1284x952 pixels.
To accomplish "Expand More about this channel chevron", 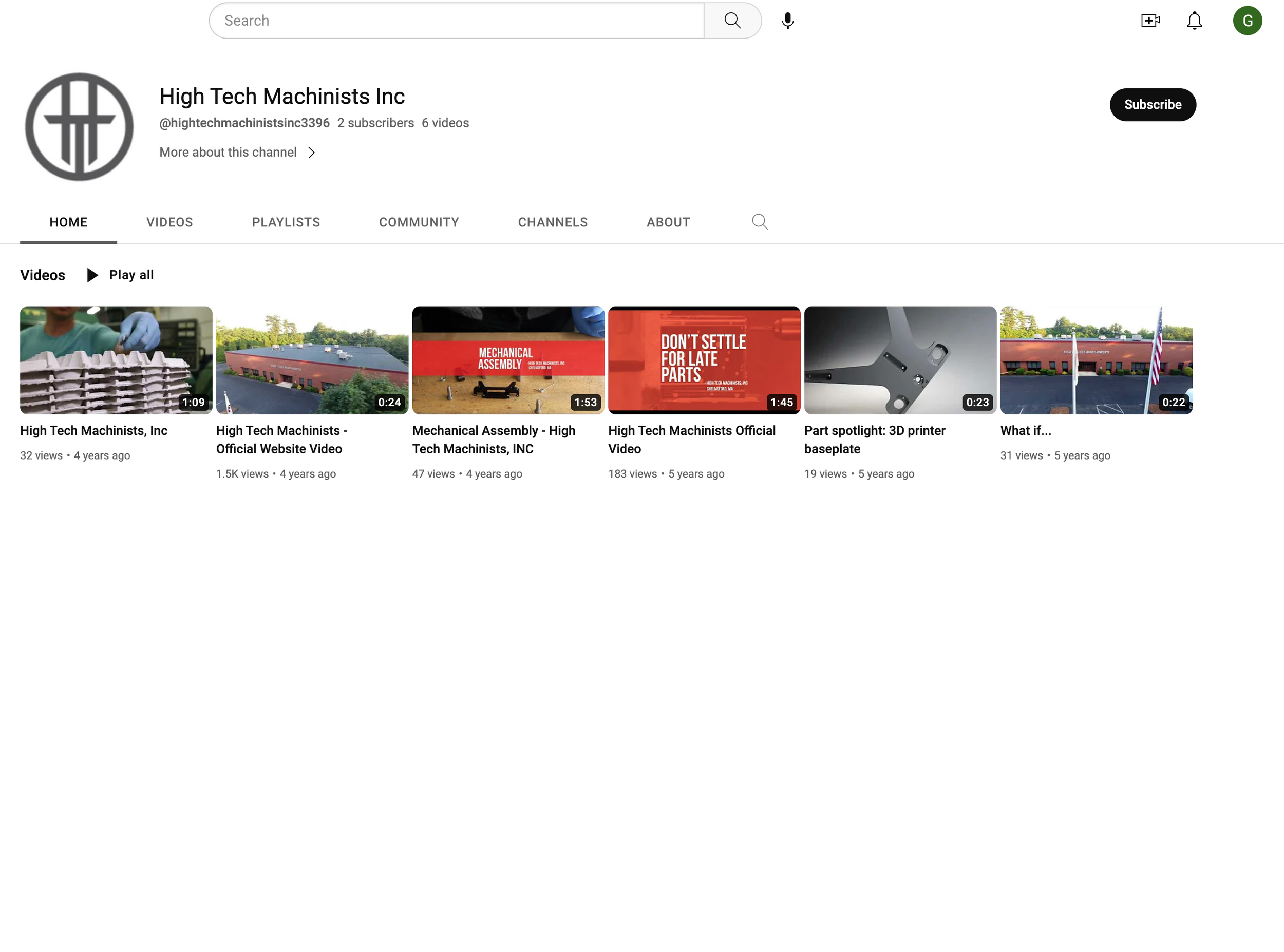I will click(312, 152).
